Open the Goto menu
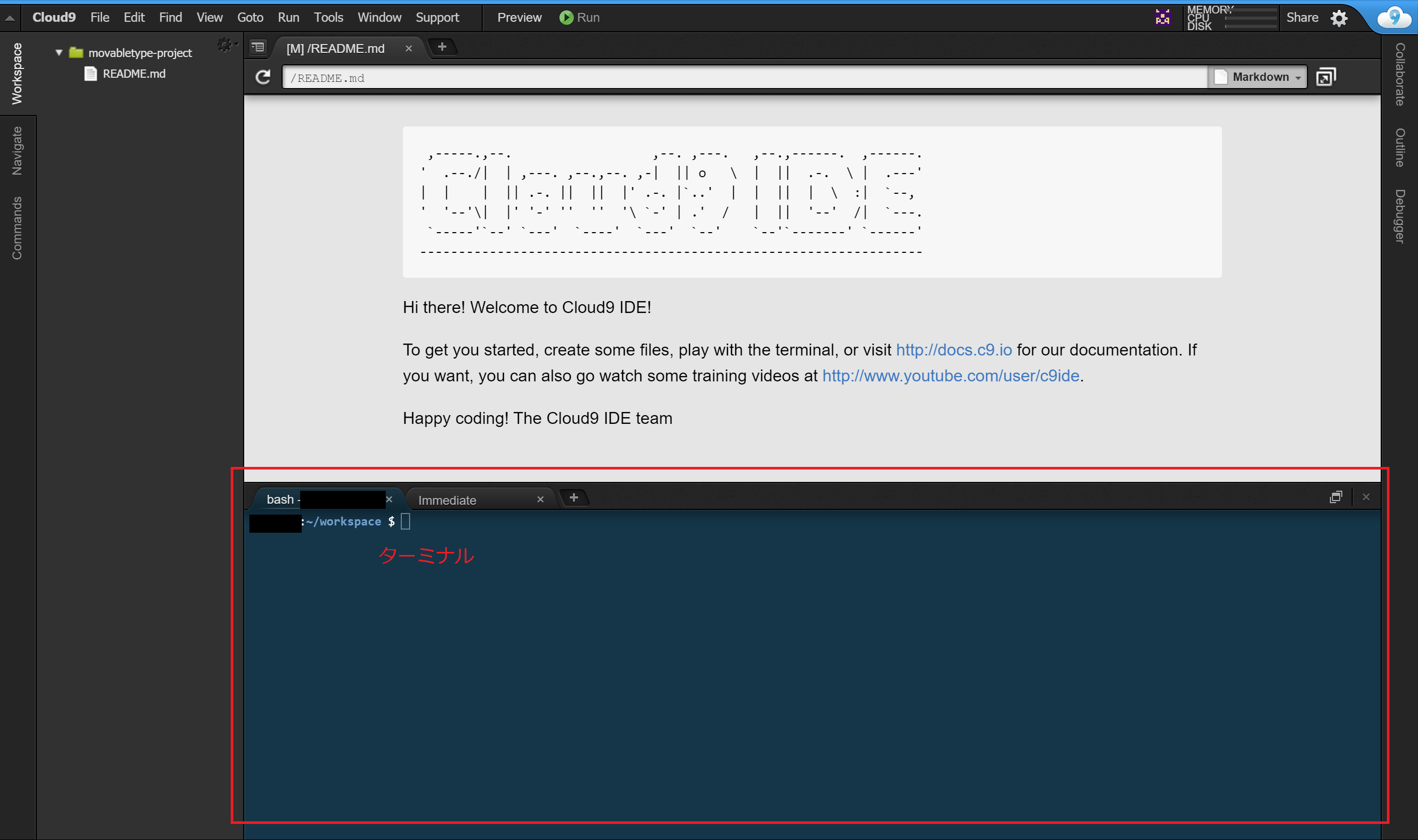The image size is (1418, 840). [250, 18]
